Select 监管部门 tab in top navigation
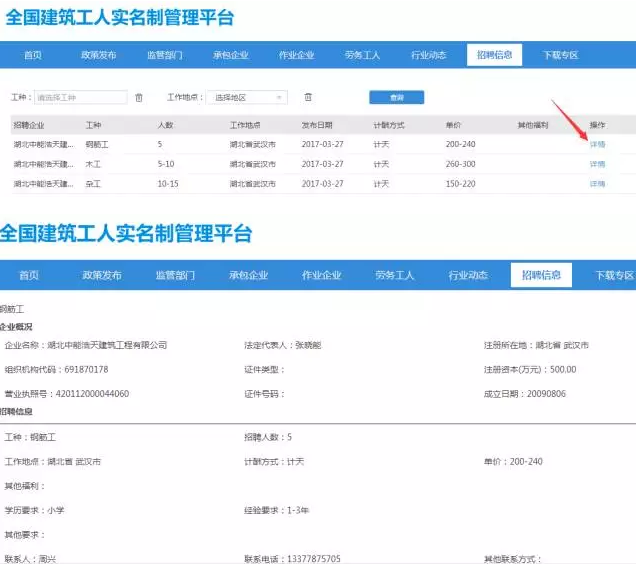 point(165,55)
